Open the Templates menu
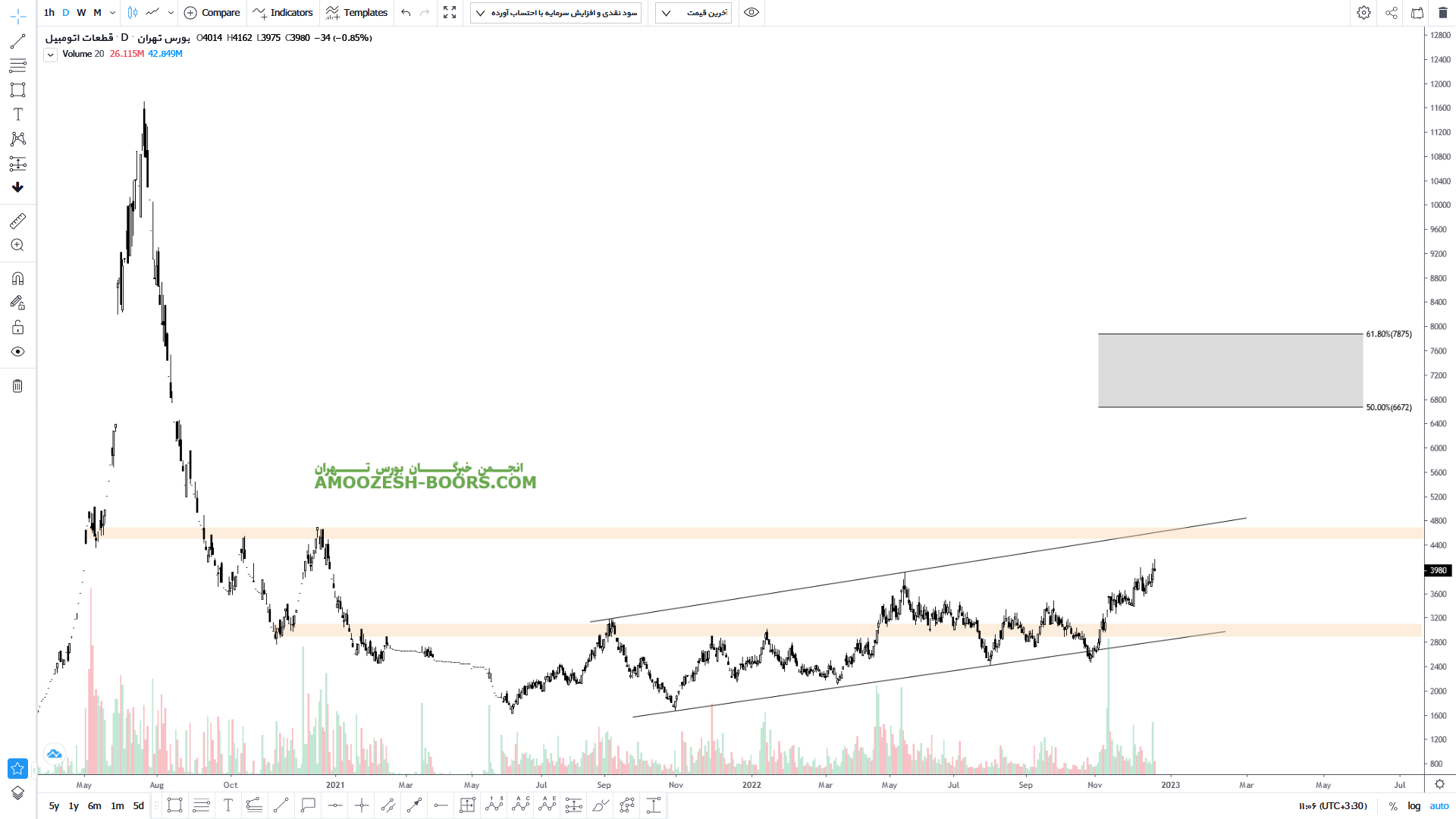This screenshot has width=1456, height=819. point(356,13)
